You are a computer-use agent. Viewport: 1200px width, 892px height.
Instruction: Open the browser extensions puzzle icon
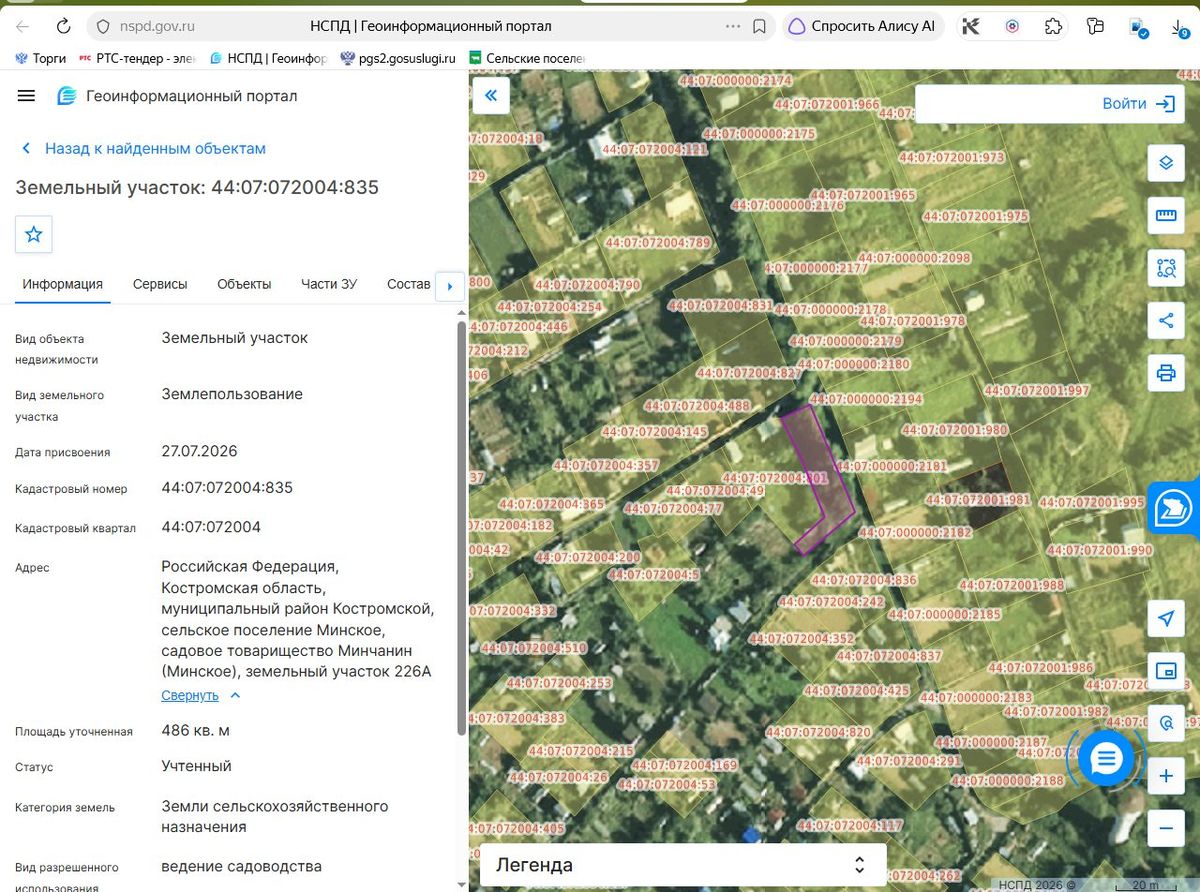pyautogui.click(x=1053, y=26)
